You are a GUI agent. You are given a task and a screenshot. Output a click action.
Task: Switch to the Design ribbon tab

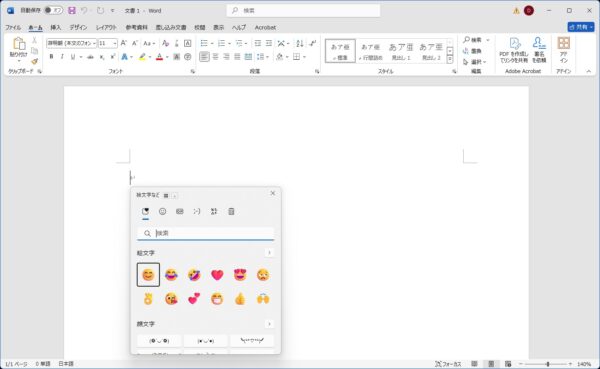tap(78, 27)
